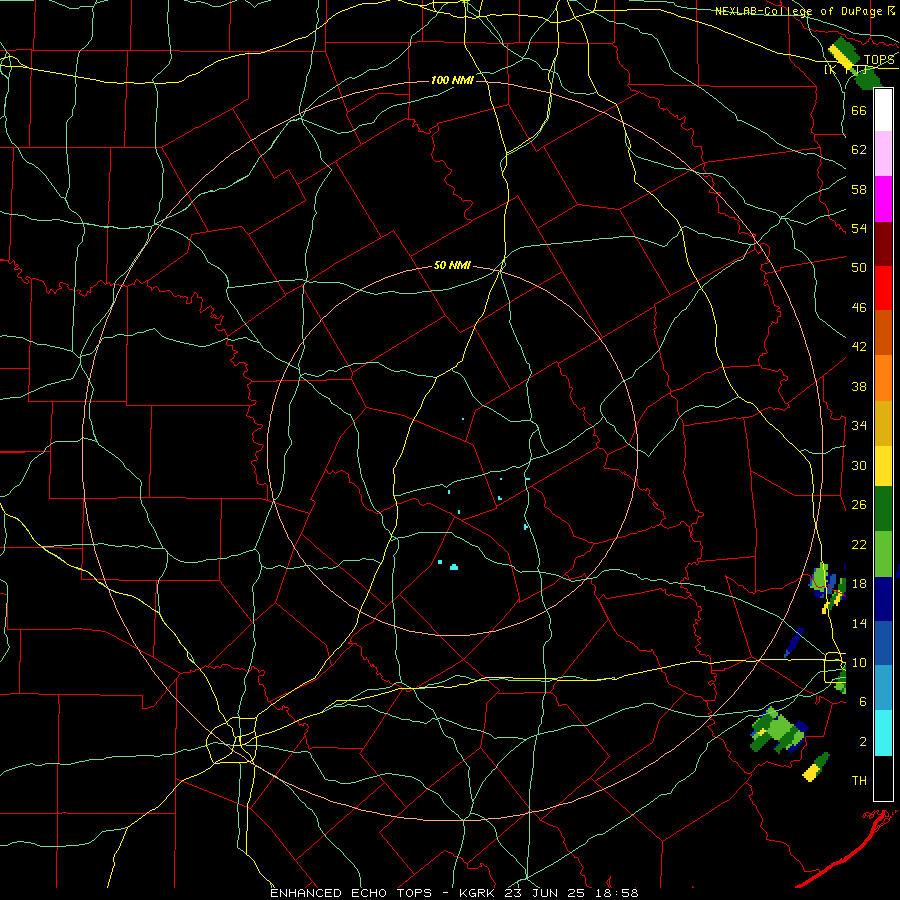This screenshot has width=900, height=900.
Task: Click the white swatch in the tops legend
Action: [883, 110]
